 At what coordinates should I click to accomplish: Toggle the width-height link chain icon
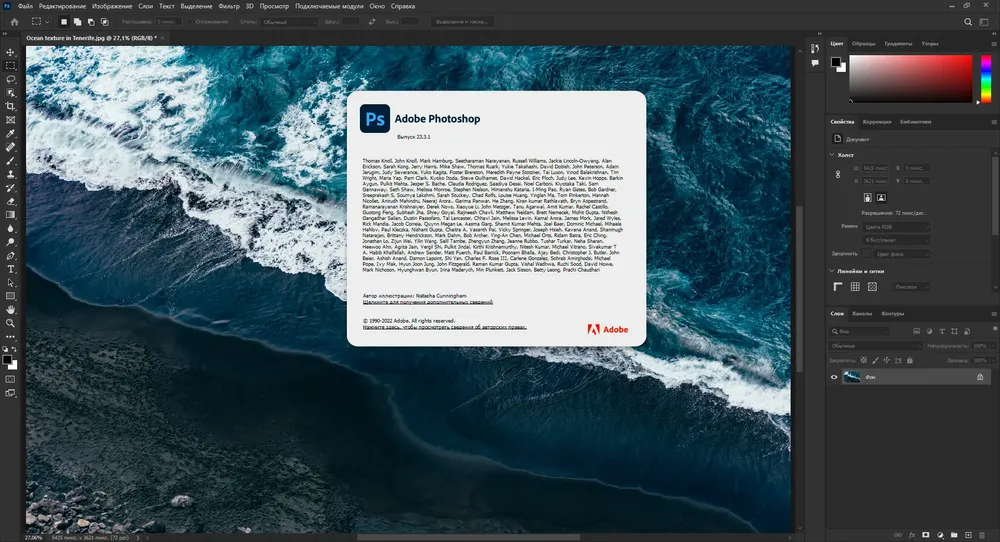pos(838,174)
